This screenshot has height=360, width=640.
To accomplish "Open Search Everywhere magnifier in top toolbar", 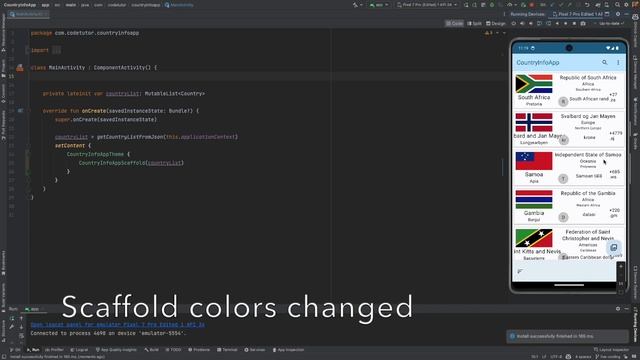I will [x=618, y=5].
